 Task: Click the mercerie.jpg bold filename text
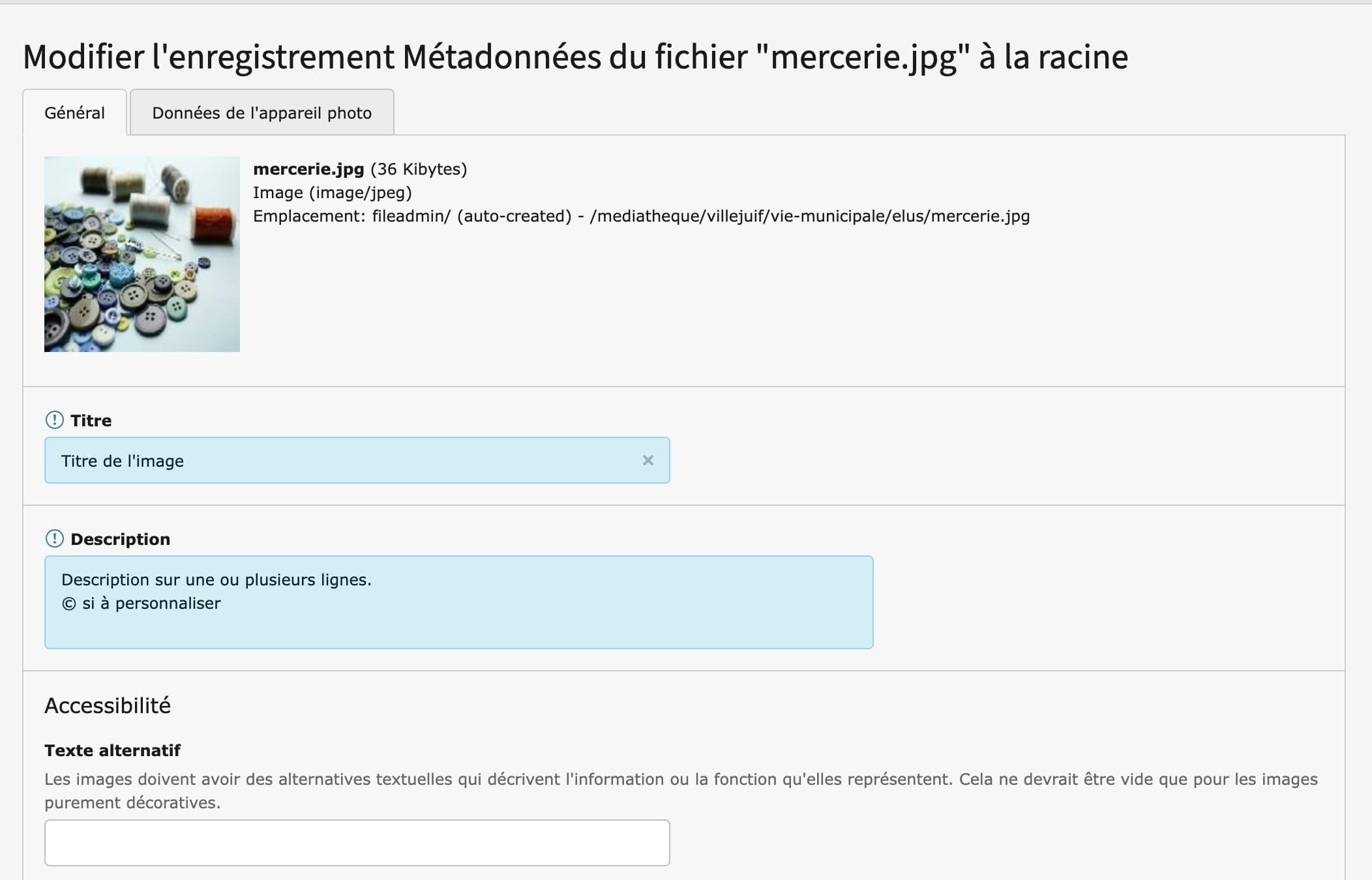click(x=308, y=169)
